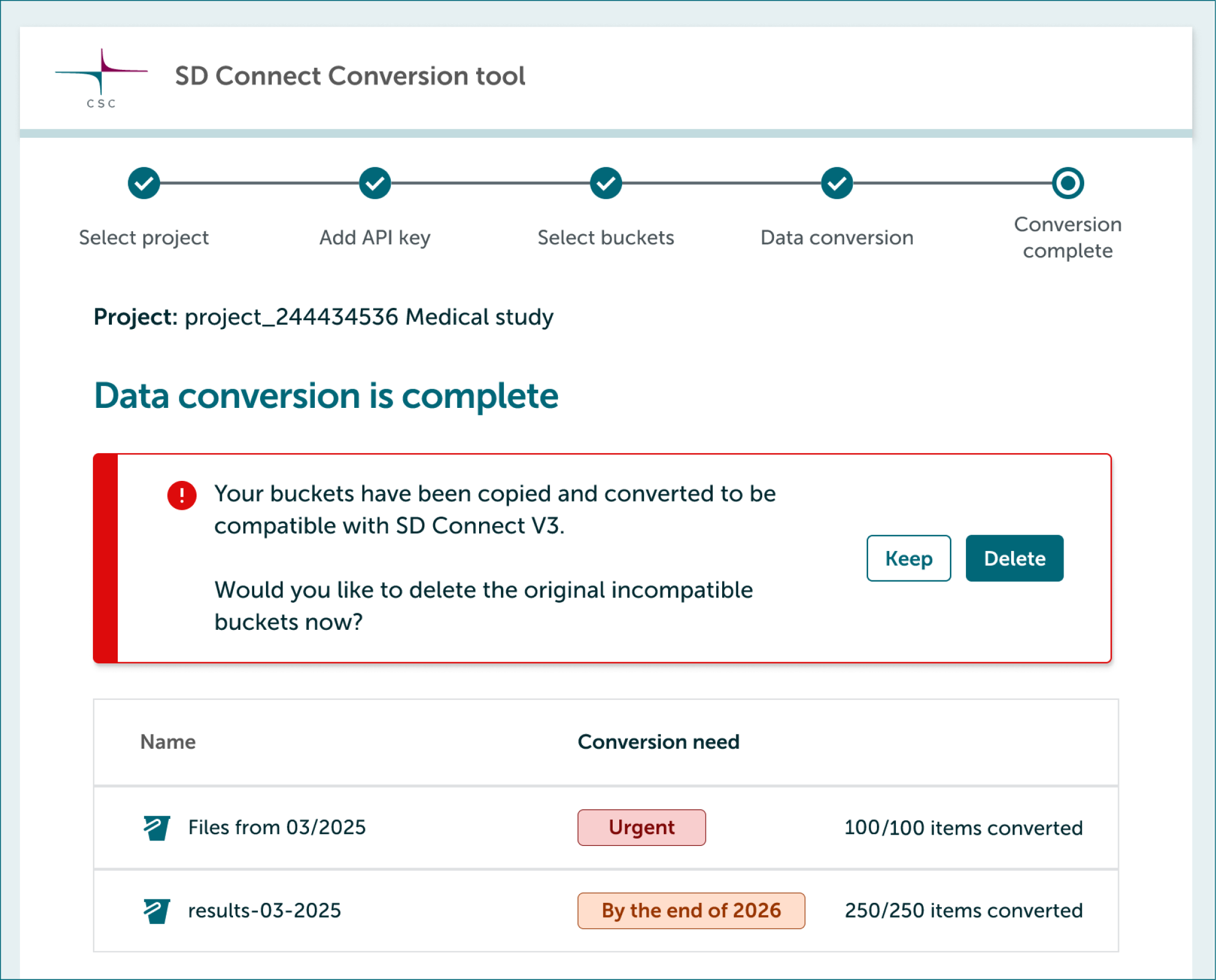Click the Add API key checkmark indicator
This screenshot has height=980, width=1216.
click(374, 183)
